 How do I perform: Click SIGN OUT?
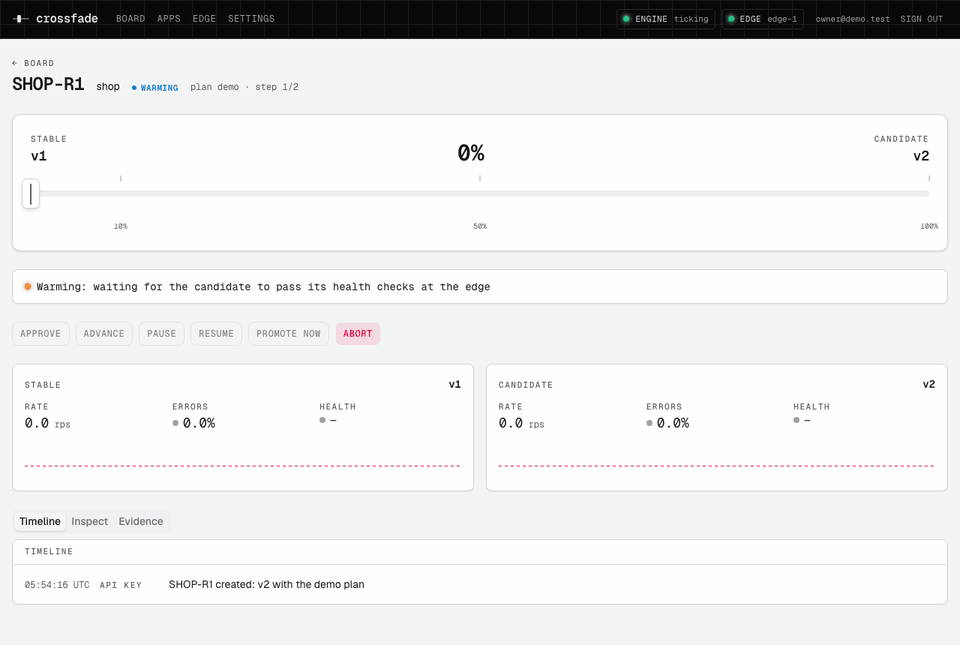pyautogui.click(x=921, y=19)
